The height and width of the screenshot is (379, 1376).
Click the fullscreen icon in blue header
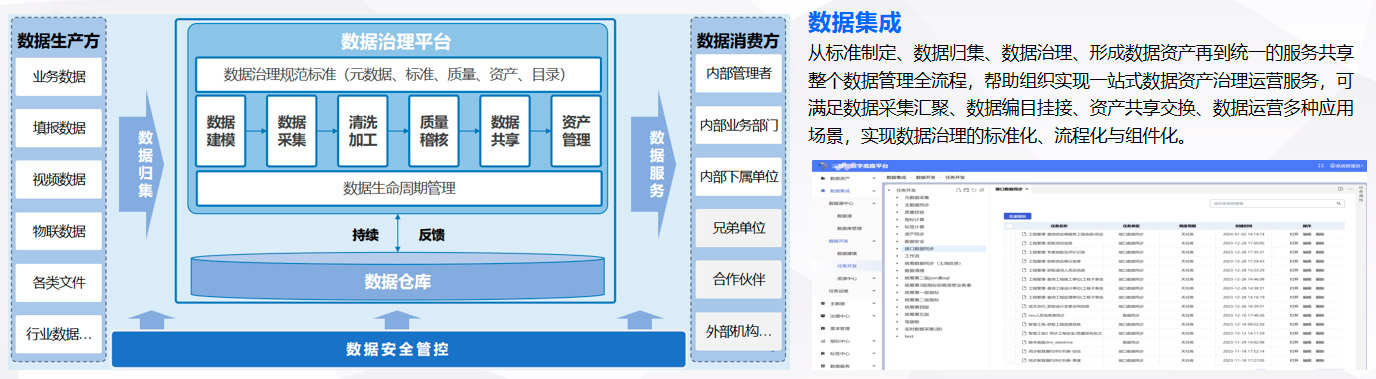(1320, 166)
